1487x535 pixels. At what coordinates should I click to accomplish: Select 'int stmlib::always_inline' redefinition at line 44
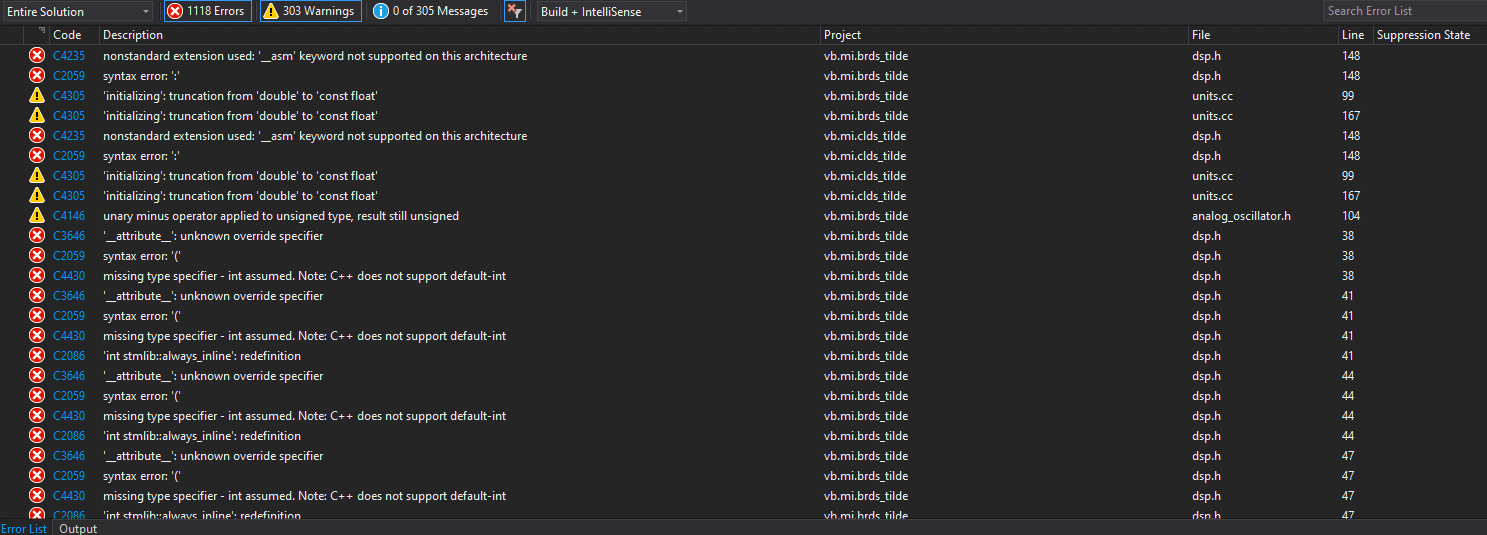coord(202,436)
